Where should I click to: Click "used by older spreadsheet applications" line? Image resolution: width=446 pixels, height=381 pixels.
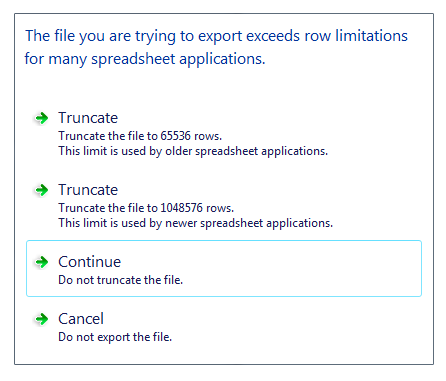point(193,151)
